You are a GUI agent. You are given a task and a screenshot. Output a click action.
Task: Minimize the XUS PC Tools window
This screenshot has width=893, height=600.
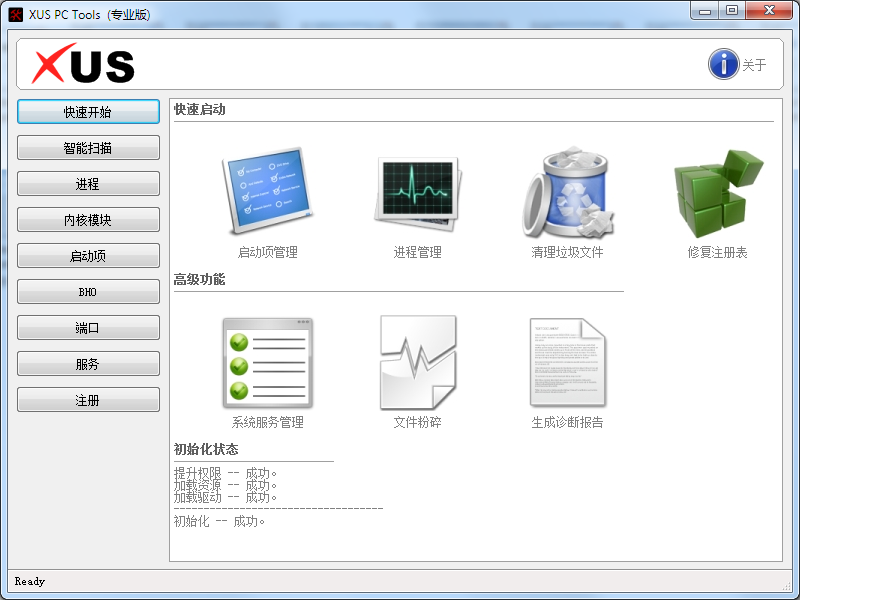pyautogui.click(x=704, y=11)
